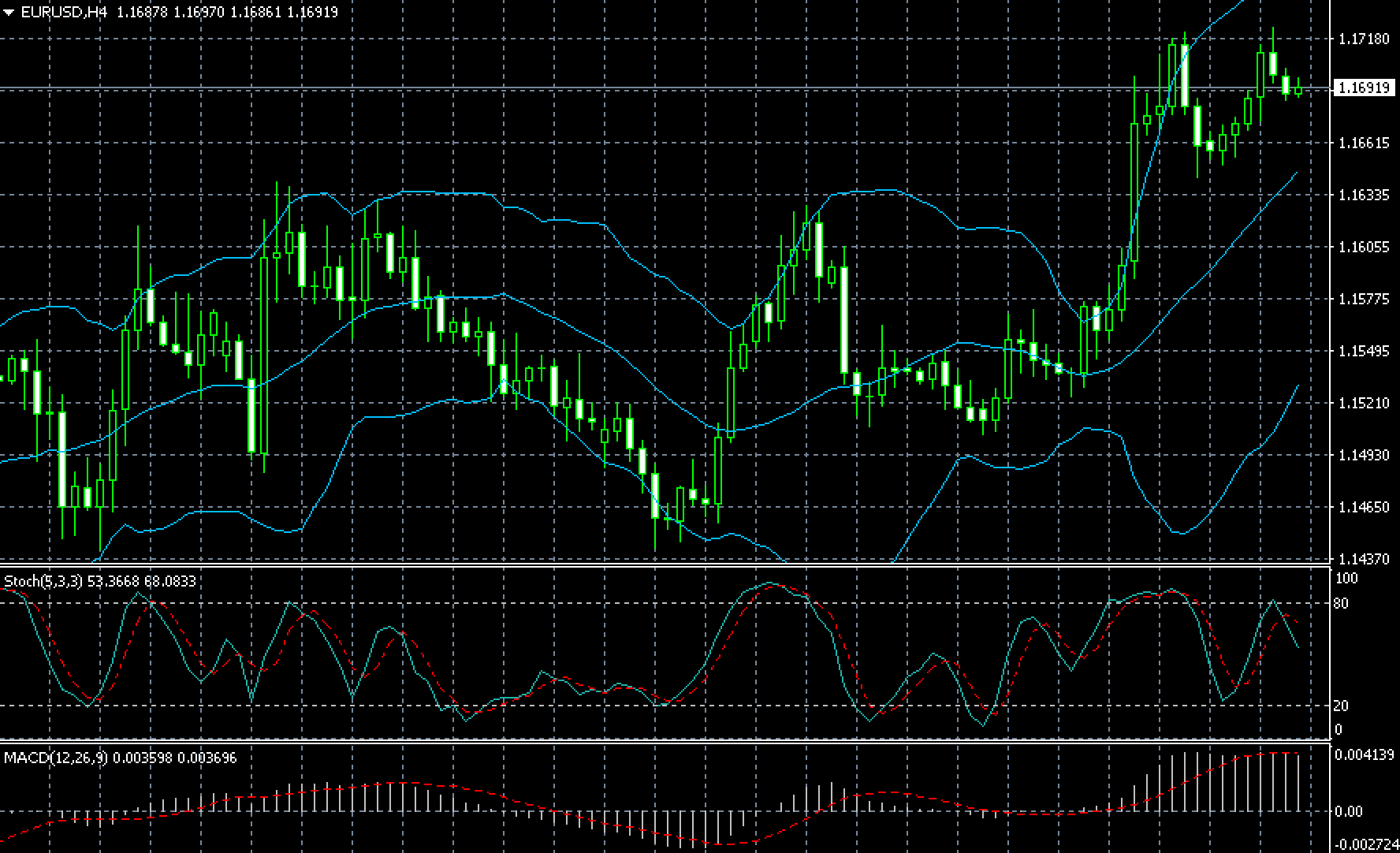Click the Stochastic 100 scale value

click(x=1346, y=579)
